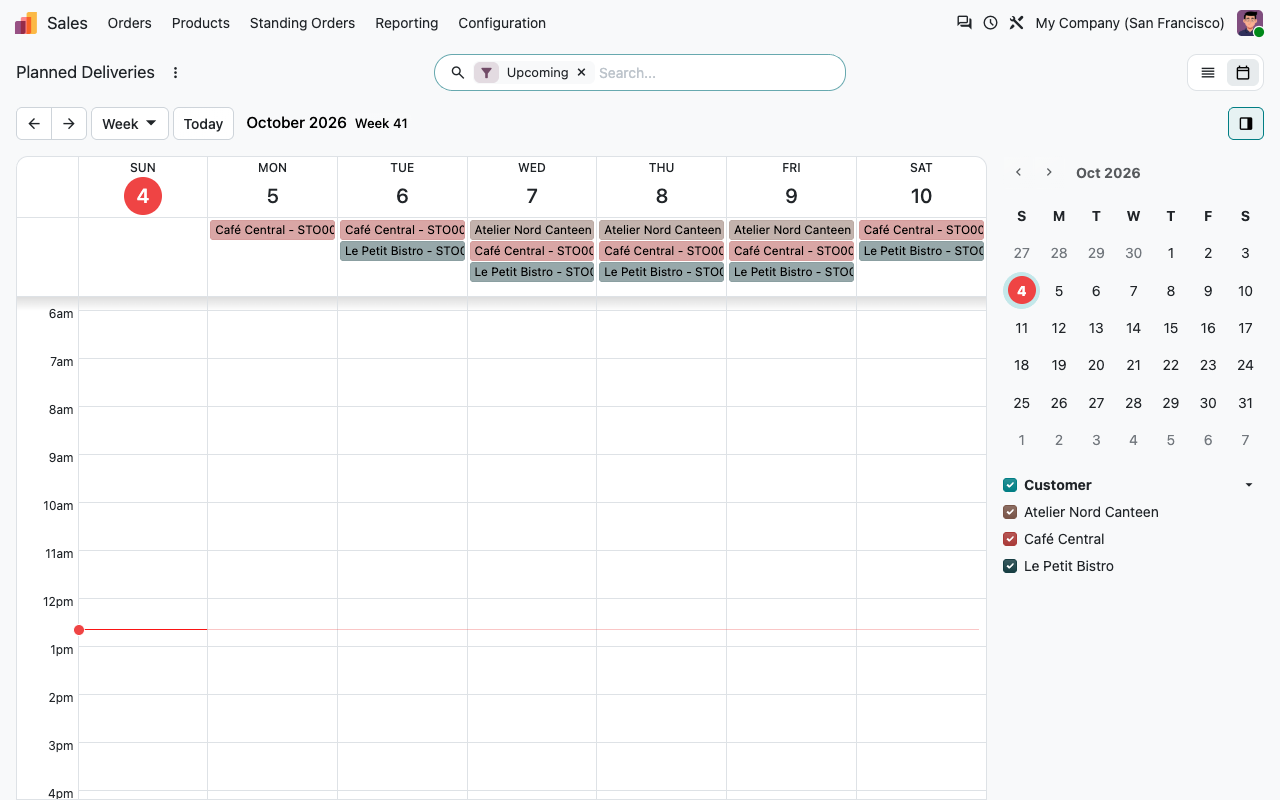Click the Today button
The image size is (1280, 800).
(203, 124)
